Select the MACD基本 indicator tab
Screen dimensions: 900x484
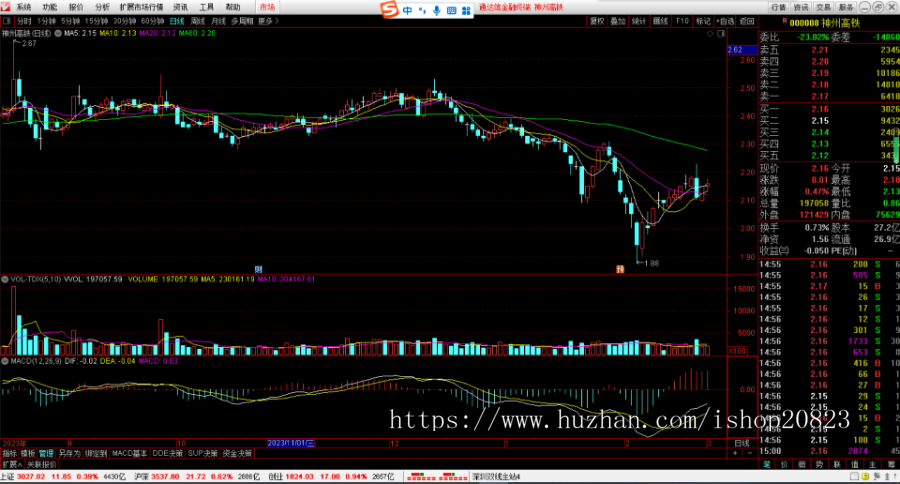click(129, 453)
